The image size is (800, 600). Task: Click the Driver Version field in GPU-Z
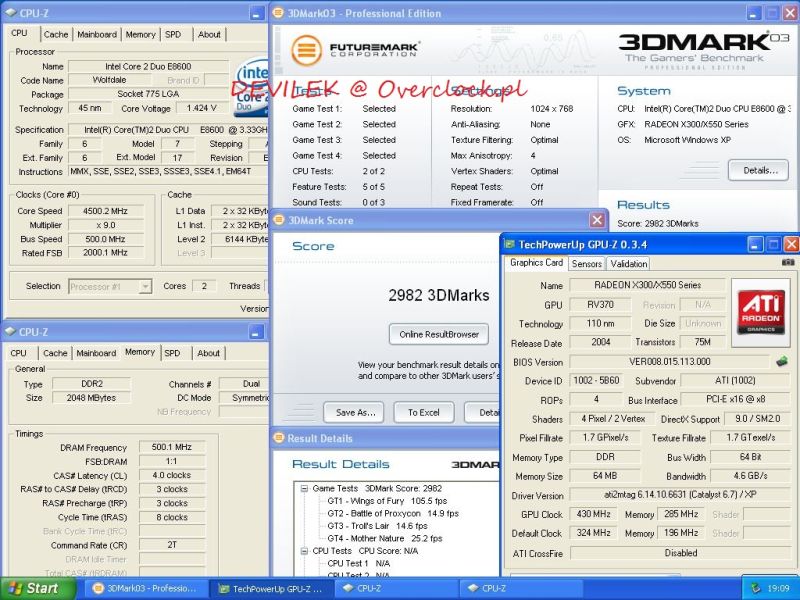[x=680, y=495]
